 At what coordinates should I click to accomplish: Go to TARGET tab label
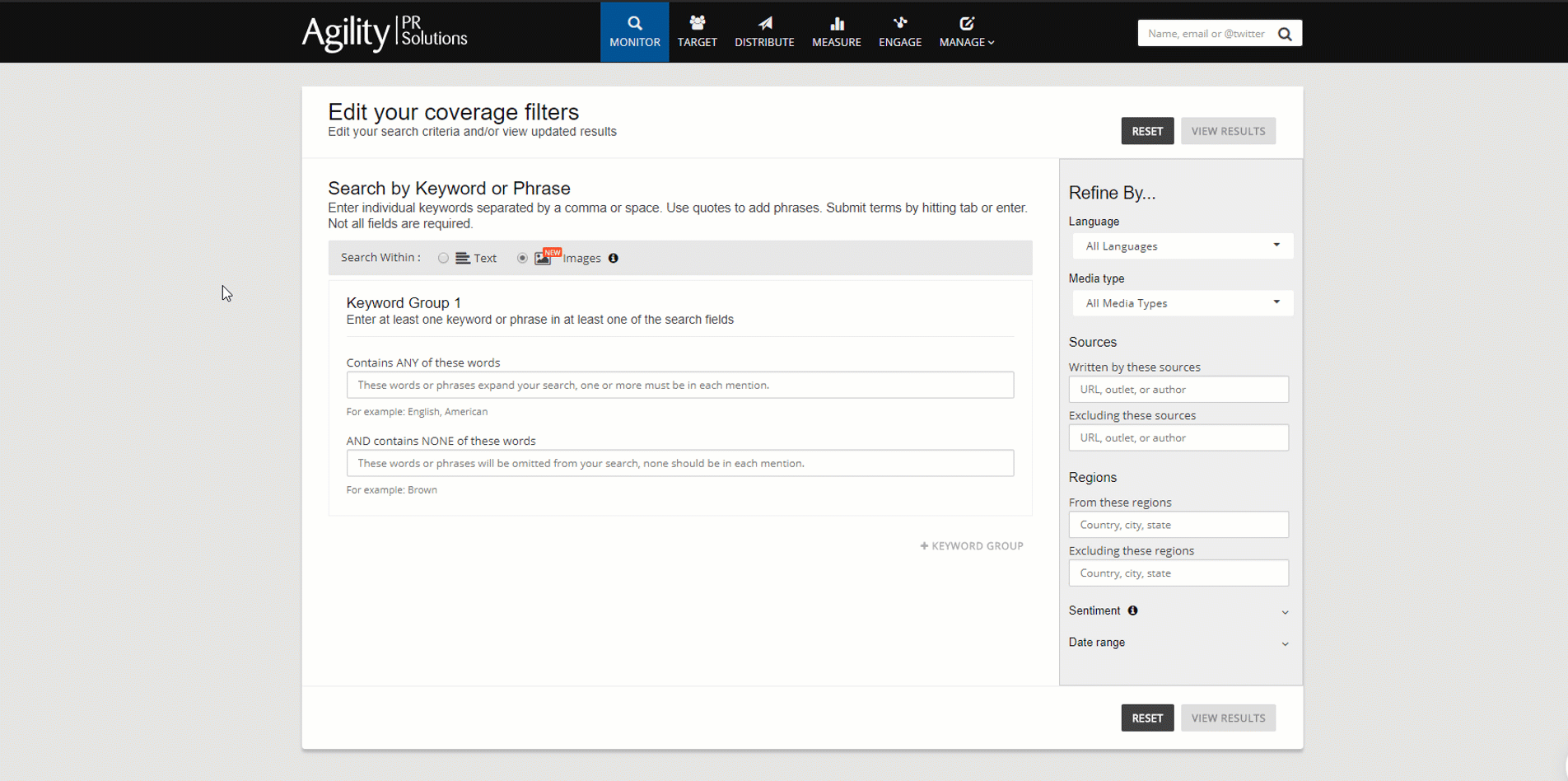coord(698,42)
